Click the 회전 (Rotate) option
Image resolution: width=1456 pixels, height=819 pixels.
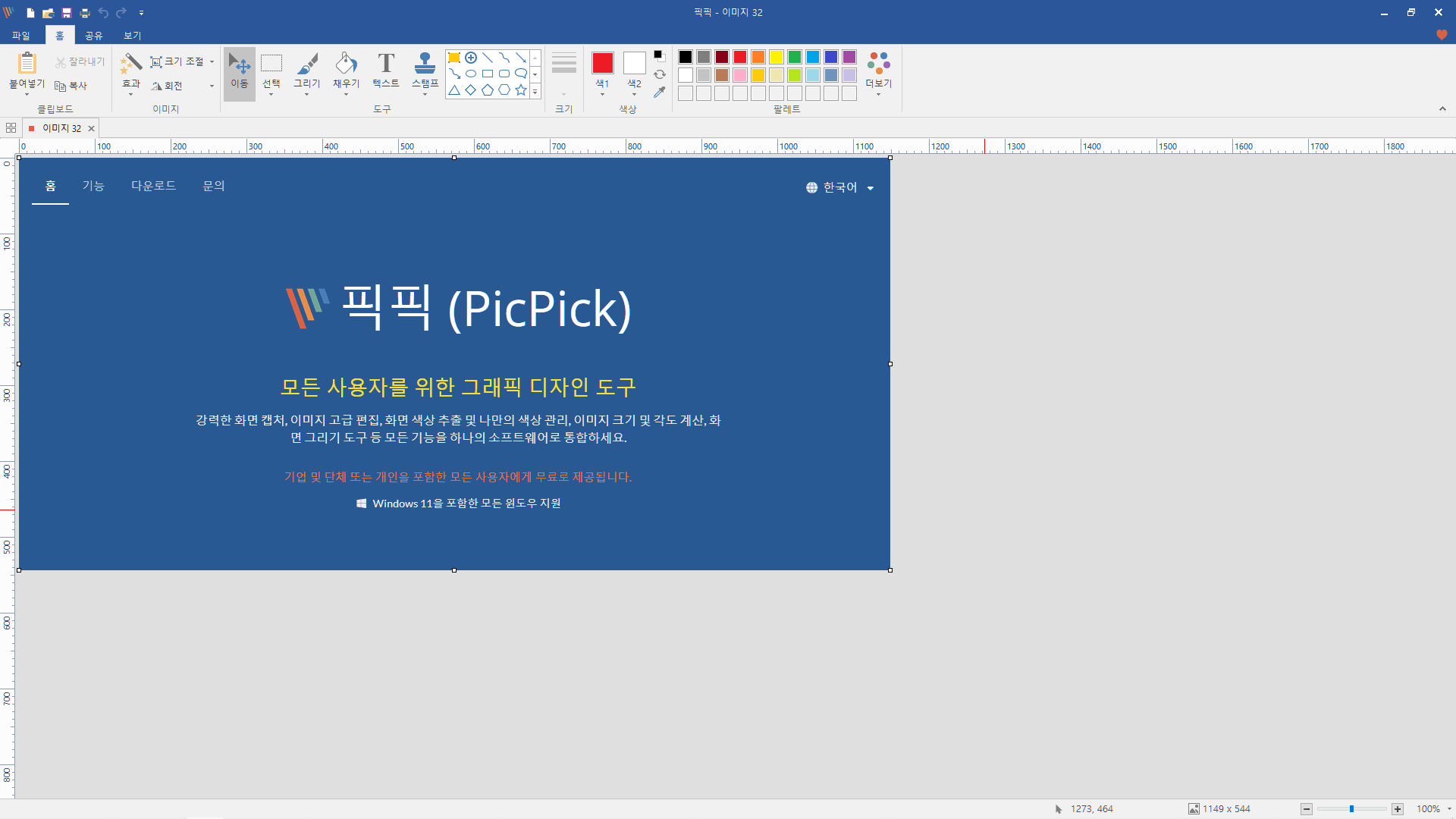(x=171, y=85)
